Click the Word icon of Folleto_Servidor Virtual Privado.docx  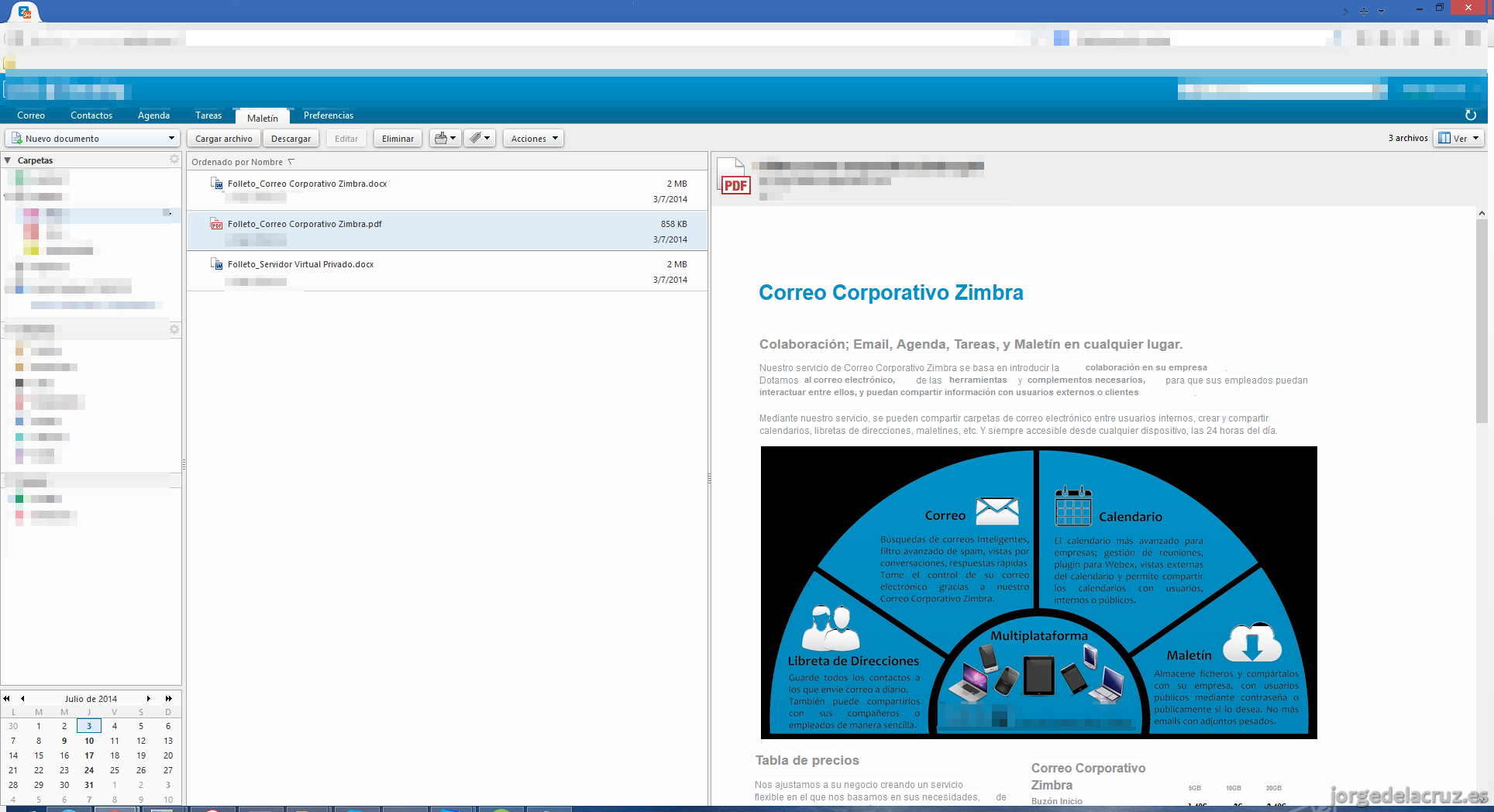217,264
